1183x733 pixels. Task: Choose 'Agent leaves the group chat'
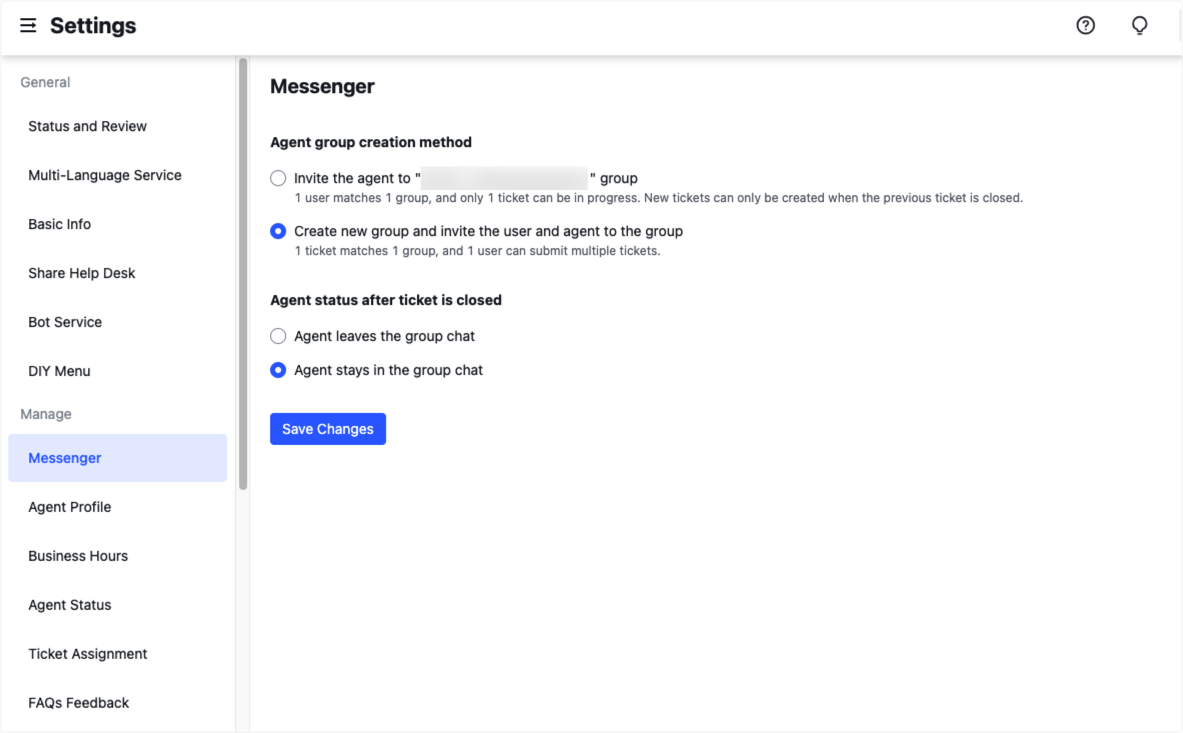click(278, 336)
